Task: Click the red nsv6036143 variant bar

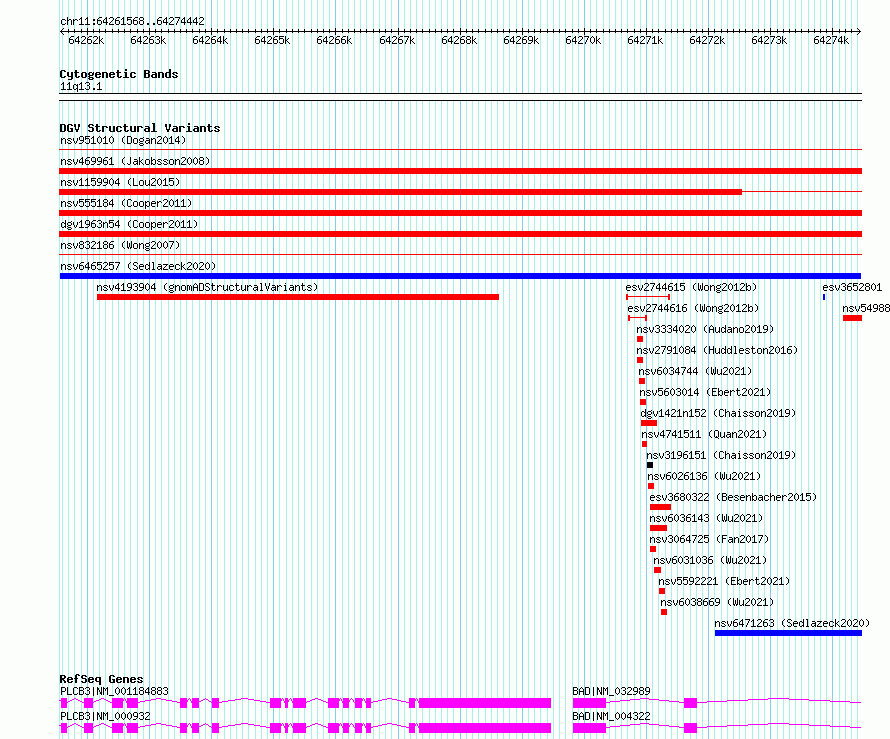Action: click(x=658, y=528)
